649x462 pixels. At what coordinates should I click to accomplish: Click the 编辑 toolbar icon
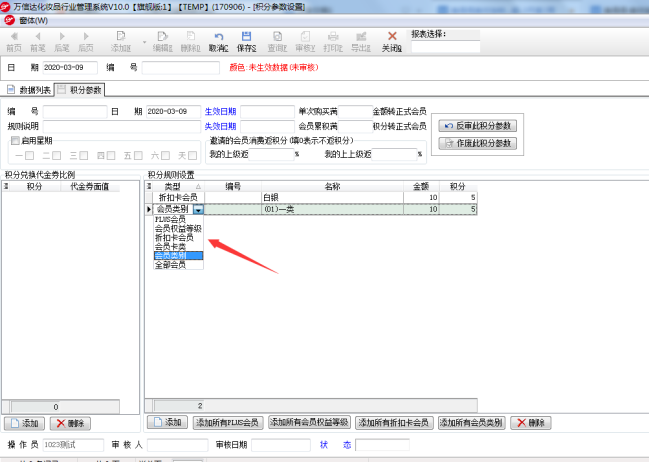point(162,42)
